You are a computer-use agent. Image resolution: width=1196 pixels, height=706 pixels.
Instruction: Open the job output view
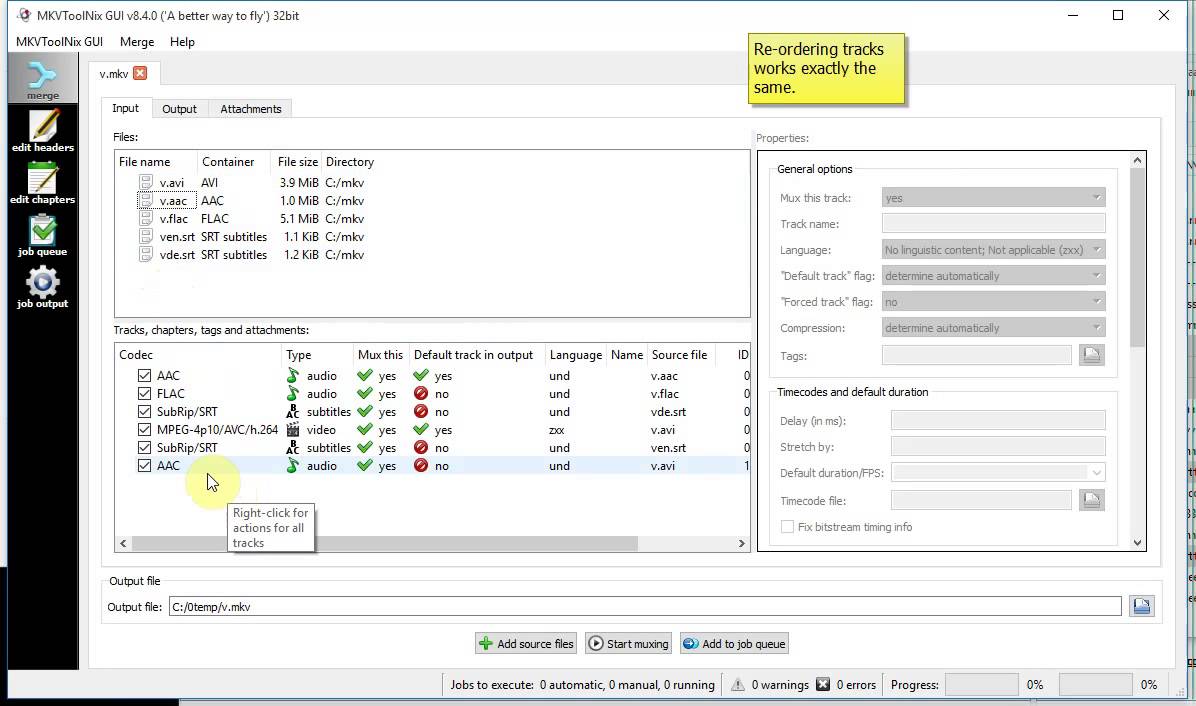point(43,287)
